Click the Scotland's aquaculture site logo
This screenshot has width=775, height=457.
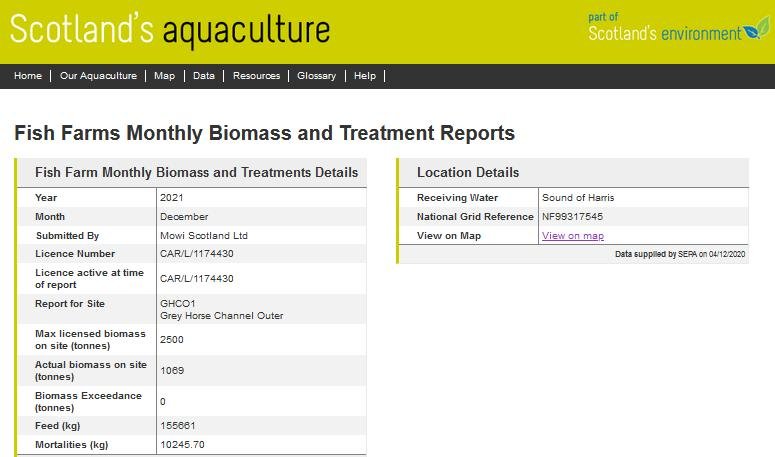pos(170,30)
